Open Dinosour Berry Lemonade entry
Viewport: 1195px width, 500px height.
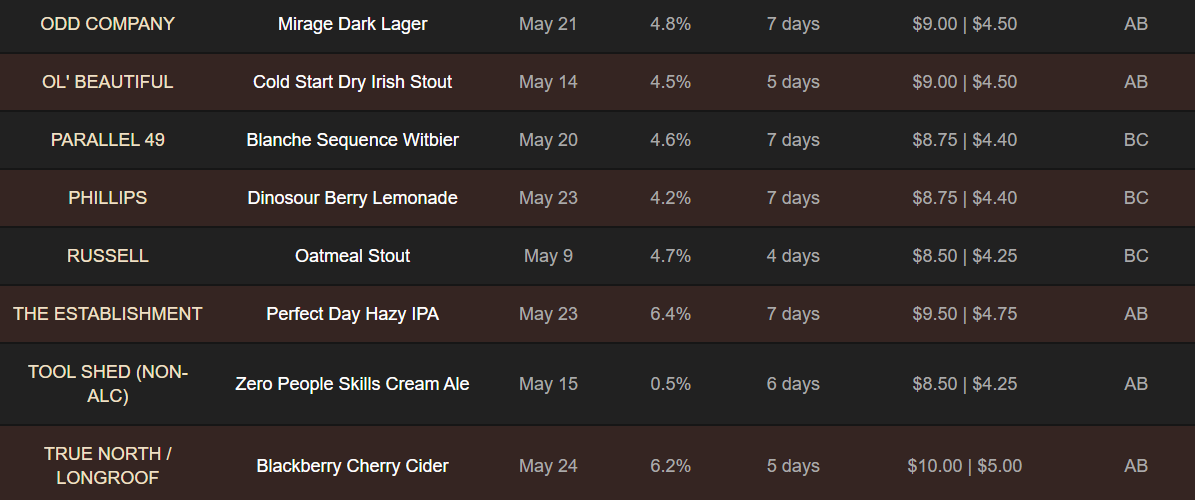pyautogui.click(x=352, y=198)
